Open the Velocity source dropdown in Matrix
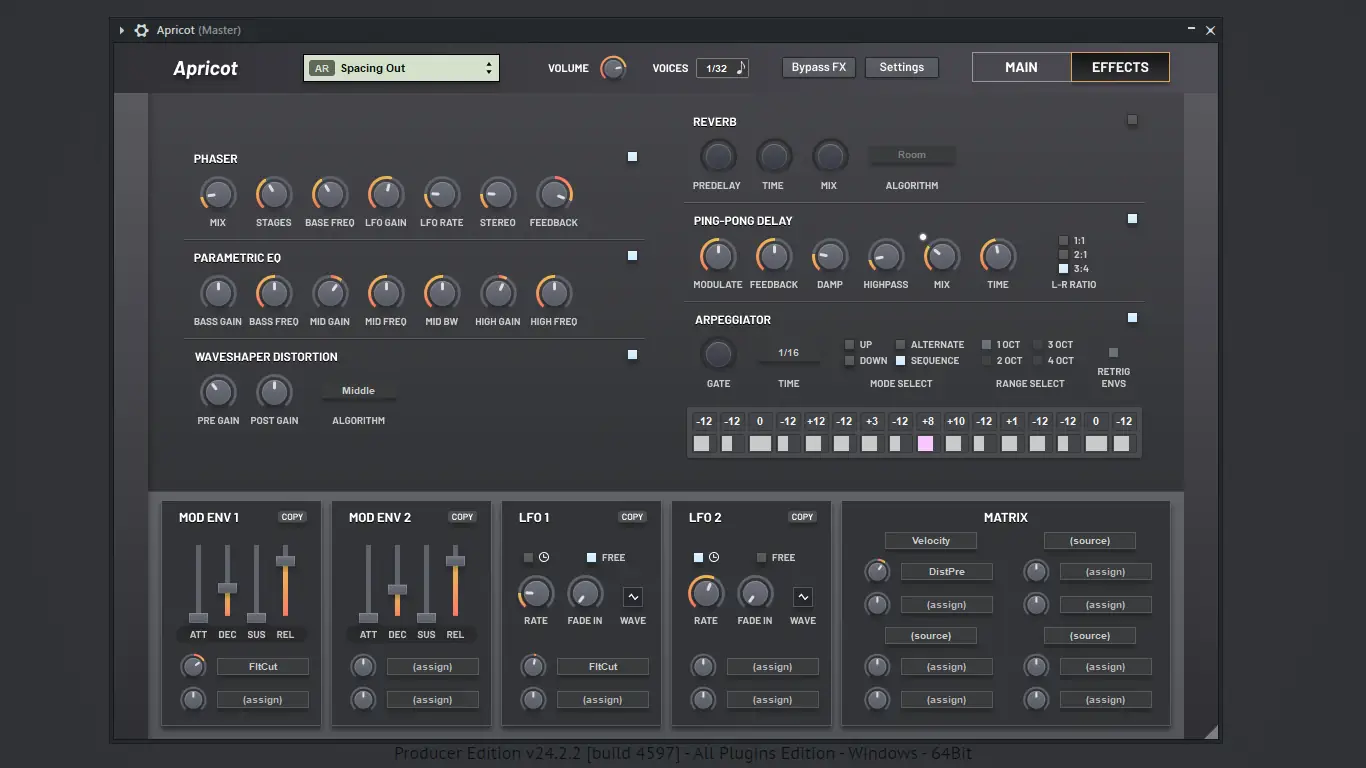 click(931, 541)
